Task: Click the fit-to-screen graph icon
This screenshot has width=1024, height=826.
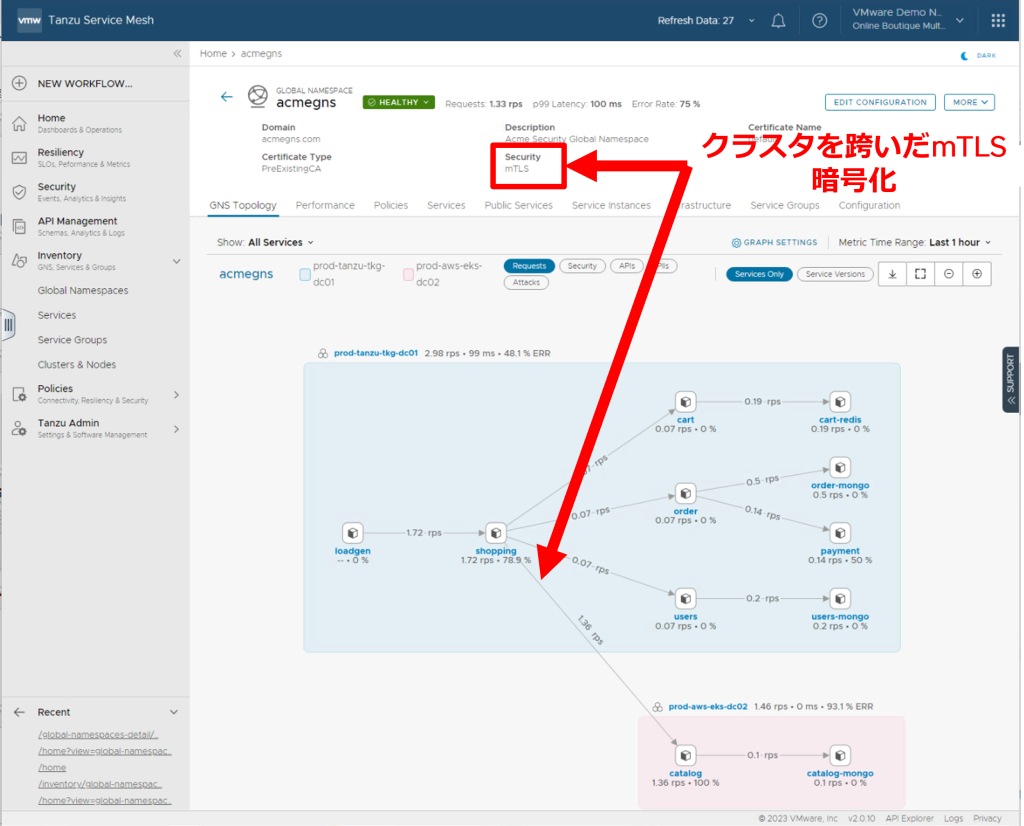Action: [920, 274]
